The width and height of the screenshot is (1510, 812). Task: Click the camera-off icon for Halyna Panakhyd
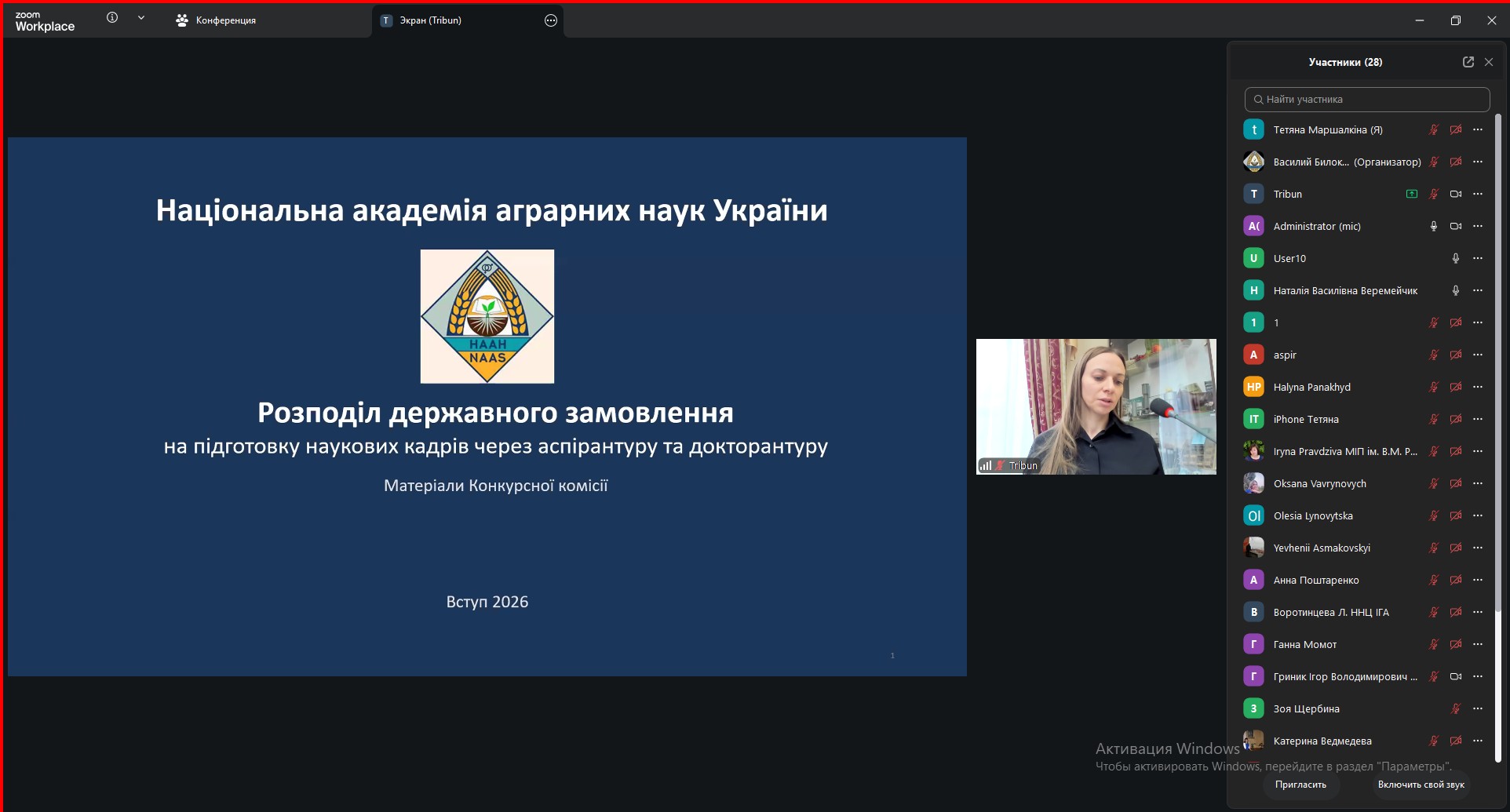[x=1456, y=387]
